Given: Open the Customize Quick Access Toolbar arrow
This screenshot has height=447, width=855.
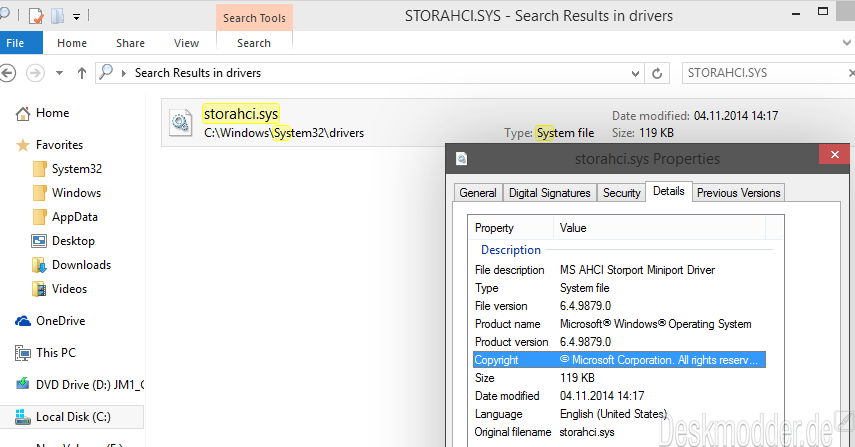Looking at the screenshot, I should point(76,17).
